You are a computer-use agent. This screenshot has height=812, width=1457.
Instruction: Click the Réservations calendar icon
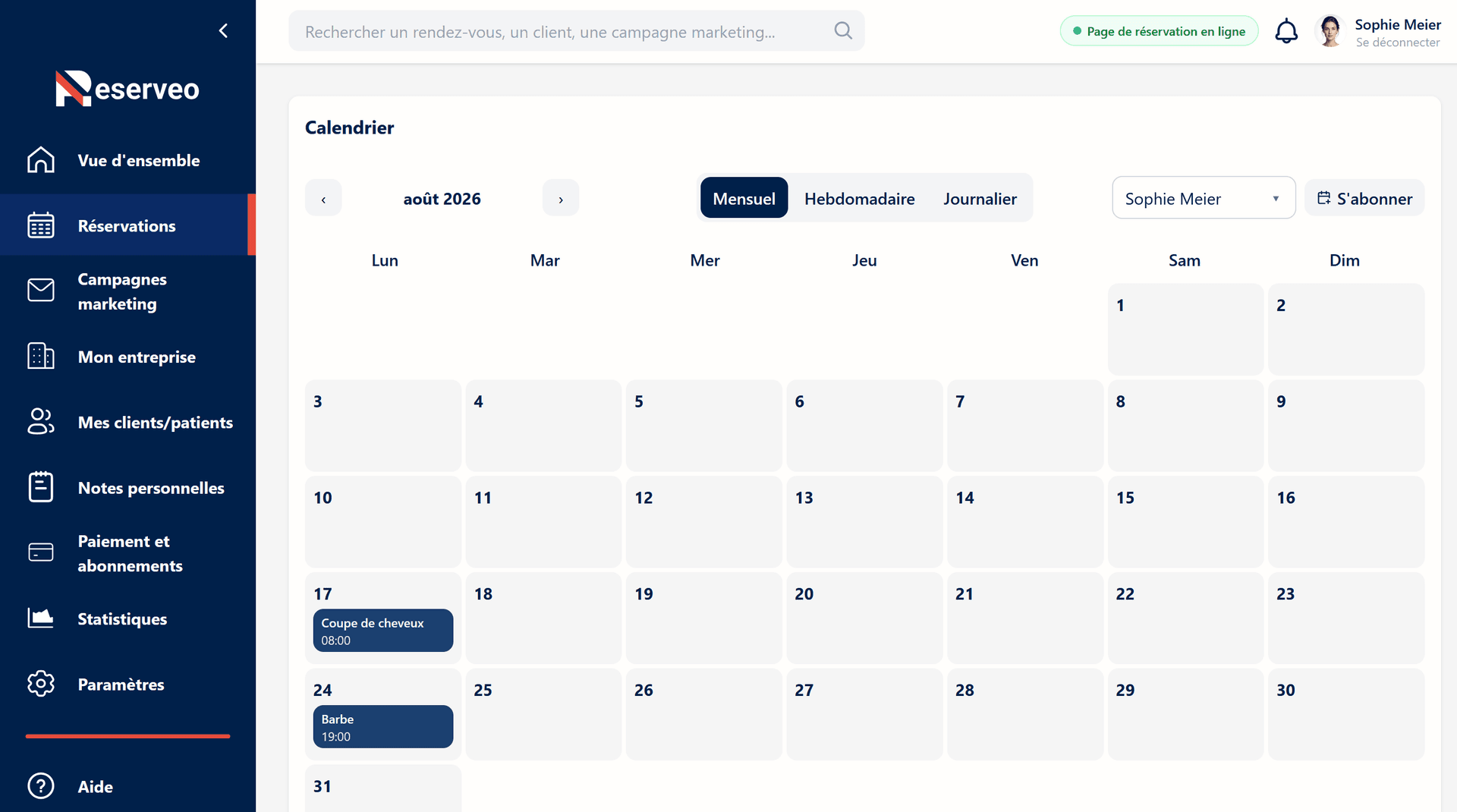click(41, 225)
